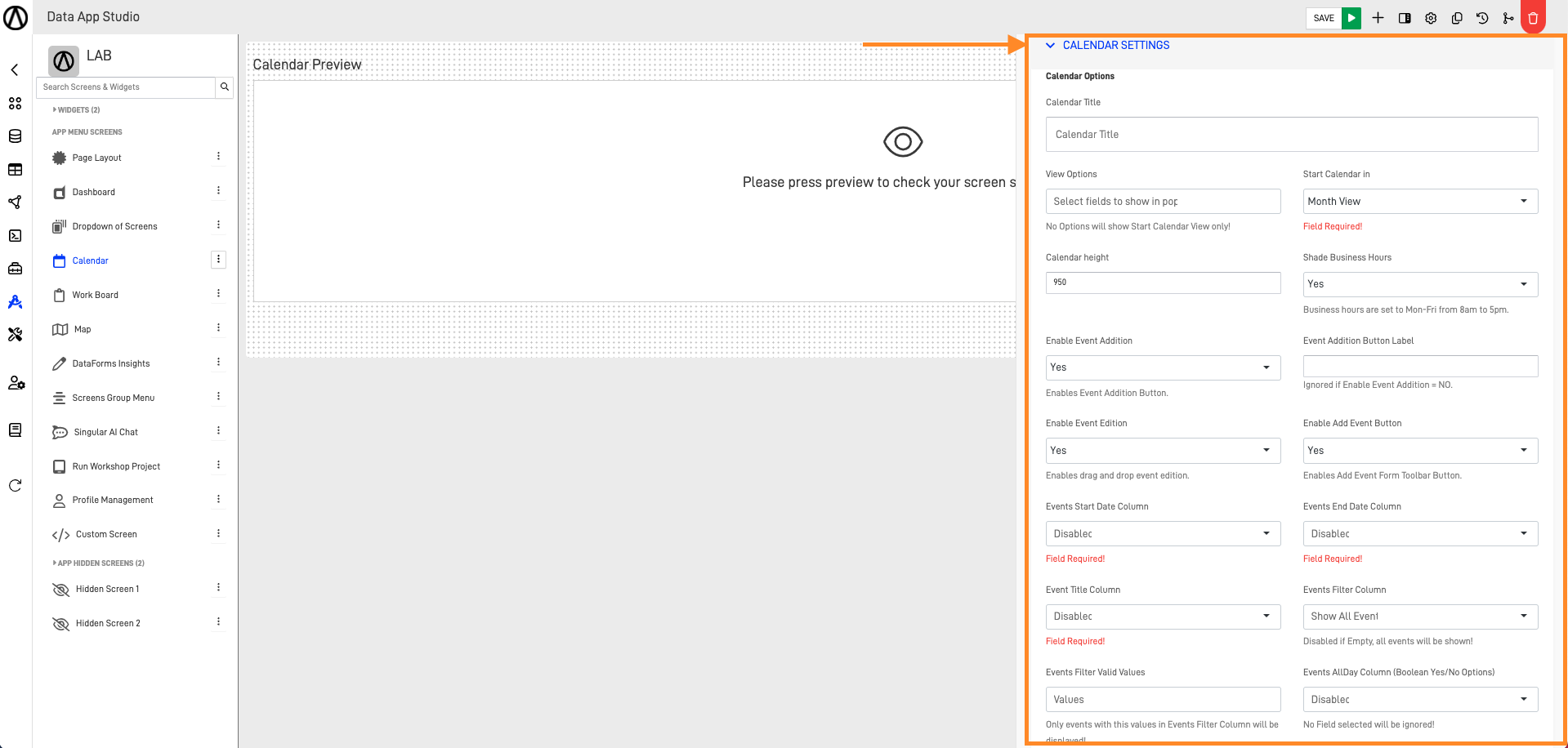The height and width of the screenshot is (748, 1568).
Task: Open the terminal console icon in left rail
Action: tap(15, 236)
